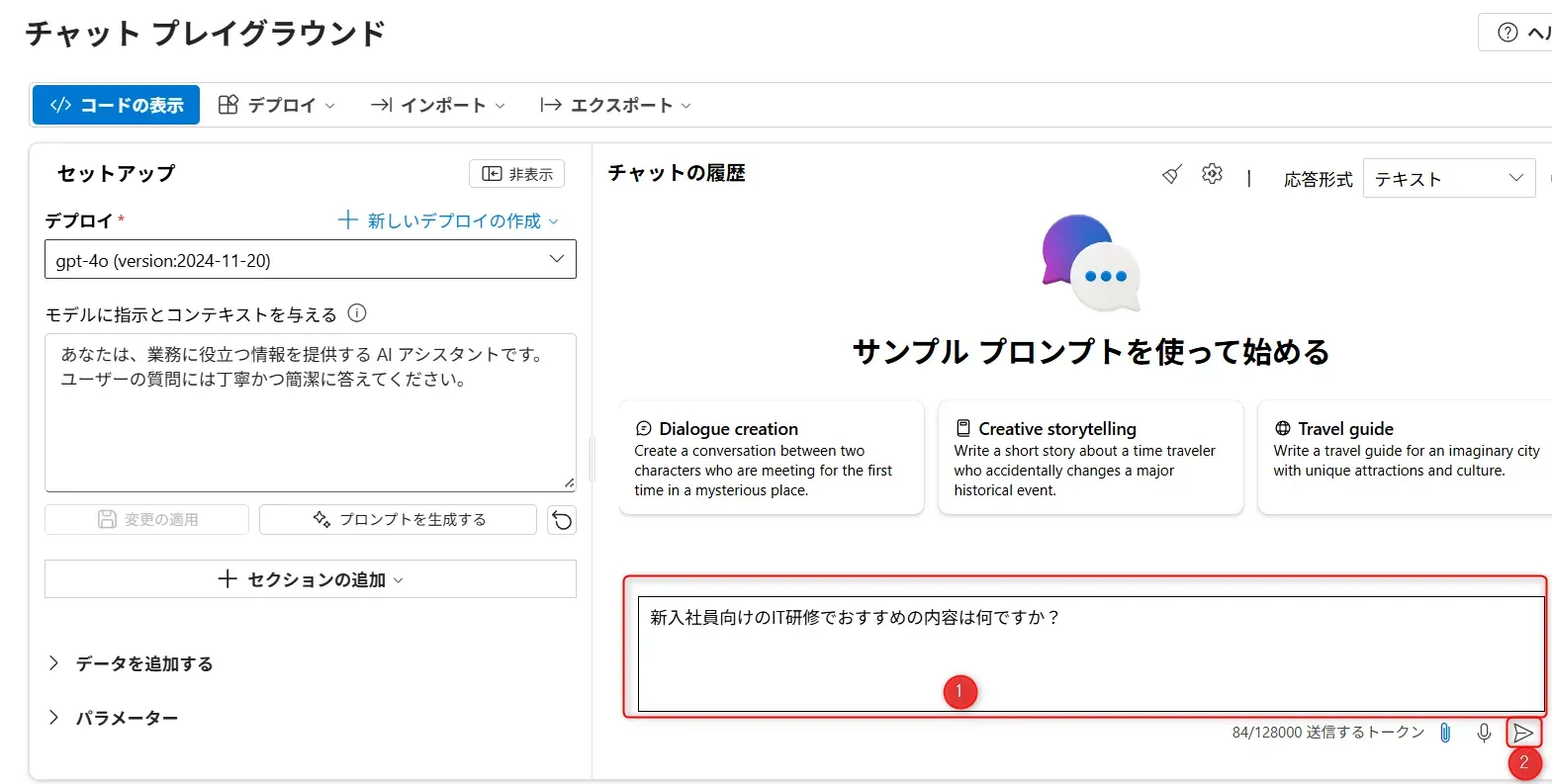Open response format (テキスト) dropdown
The image size is (1552, 784).
coord(1449,178)
